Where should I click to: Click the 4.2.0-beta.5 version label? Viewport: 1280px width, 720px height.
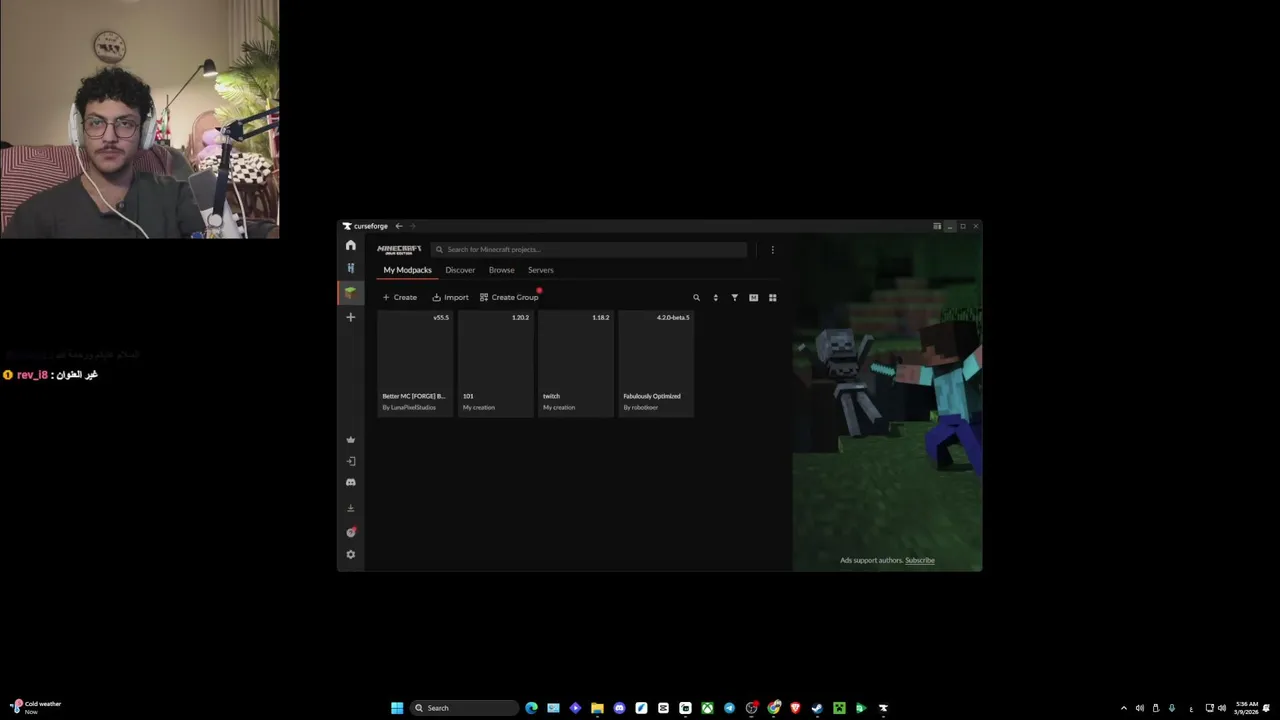tap(673, 317)
